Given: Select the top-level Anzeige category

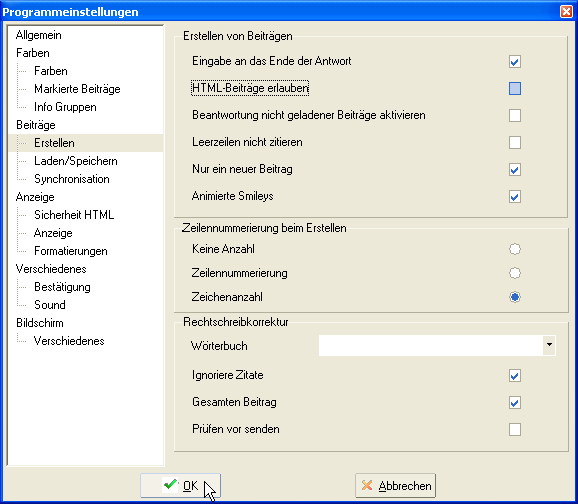Looking at the screenshot, I should 35,197.
